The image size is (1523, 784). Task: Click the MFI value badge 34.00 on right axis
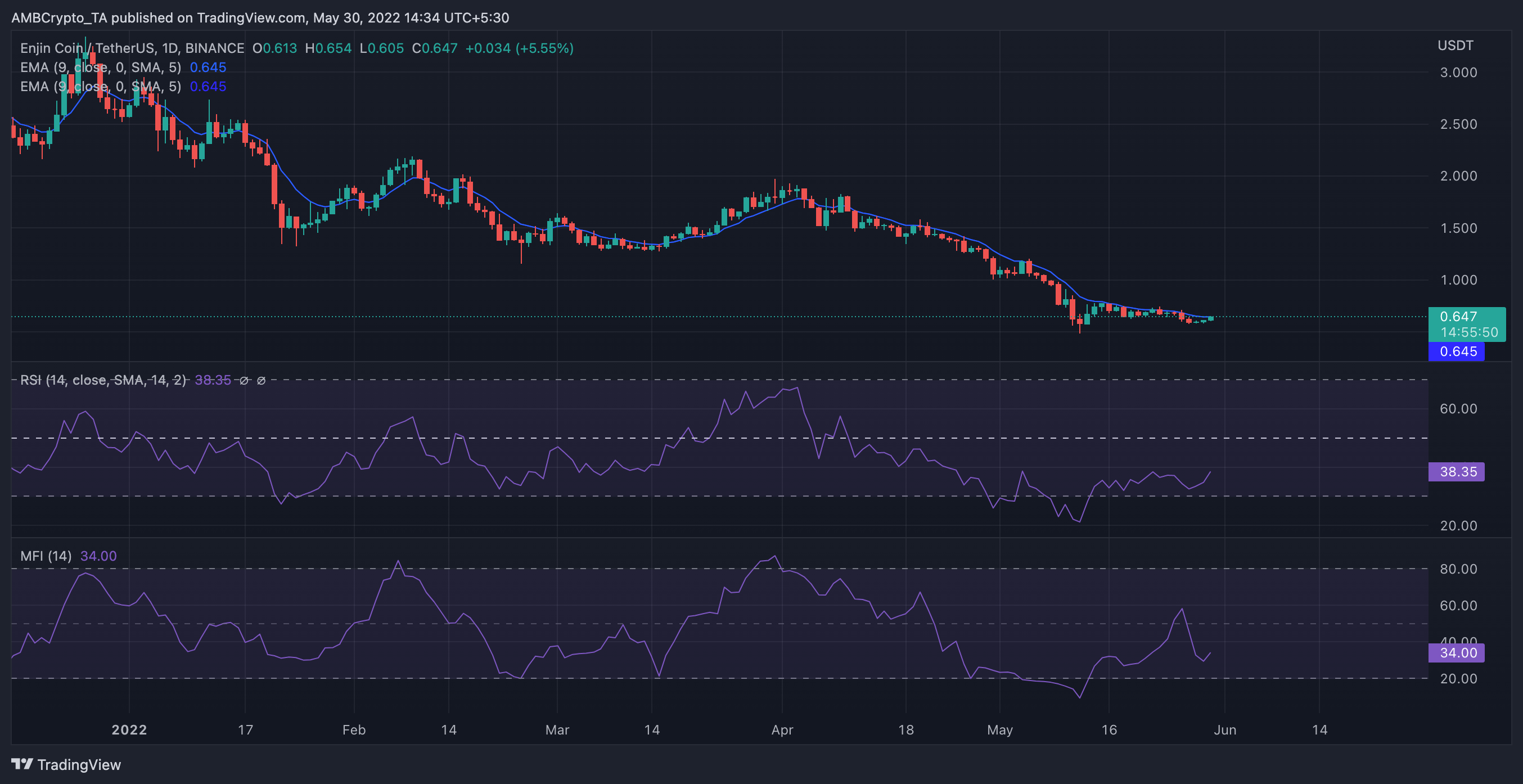click(x=1457, y=653)
